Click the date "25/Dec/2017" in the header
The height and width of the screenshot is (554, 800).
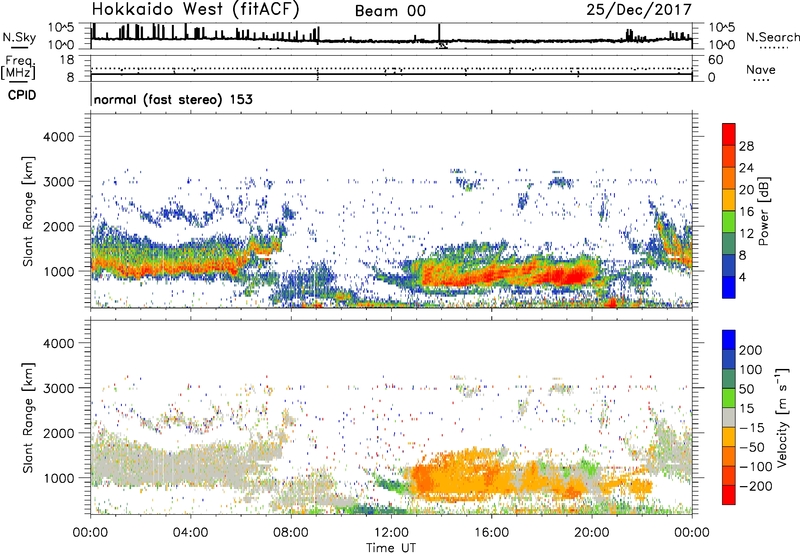click(x=639, y=10)
